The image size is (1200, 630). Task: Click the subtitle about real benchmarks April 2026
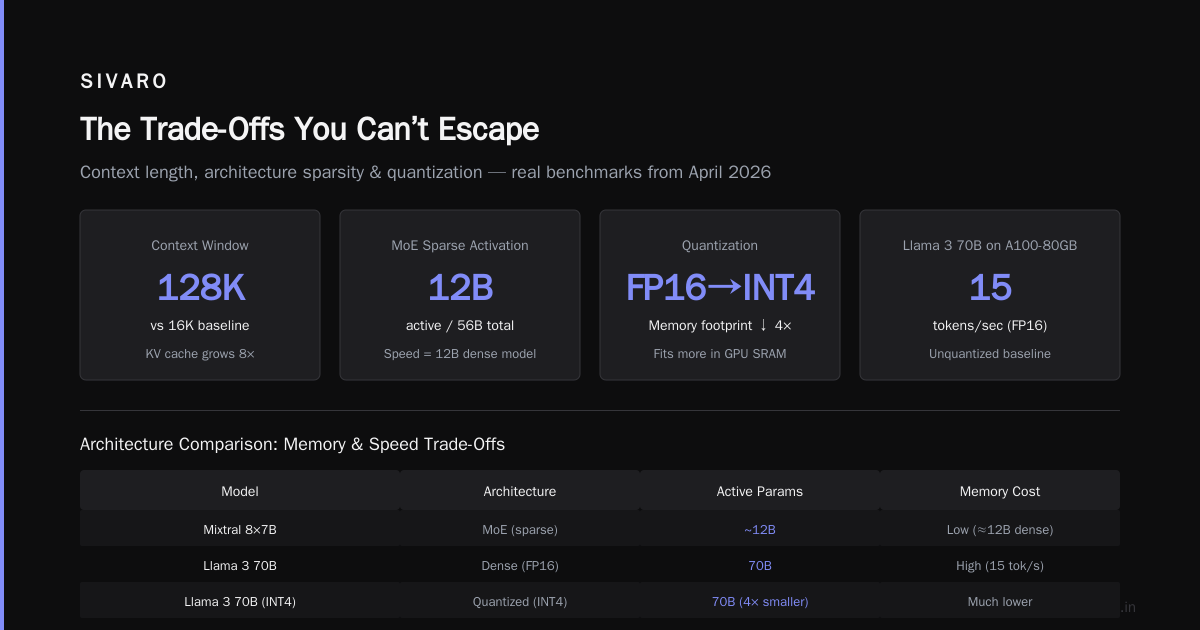pos(425,172)
